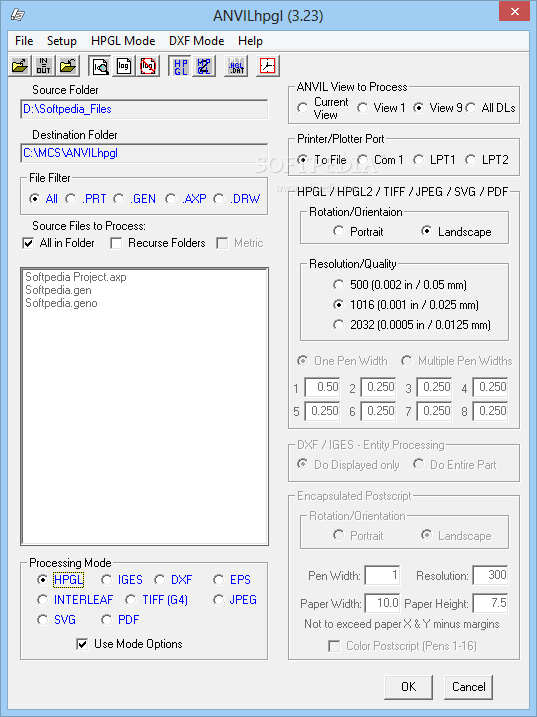
Task: Click the crossed-out no log icon
Action: pyautogui.click(x=147, y=66)
